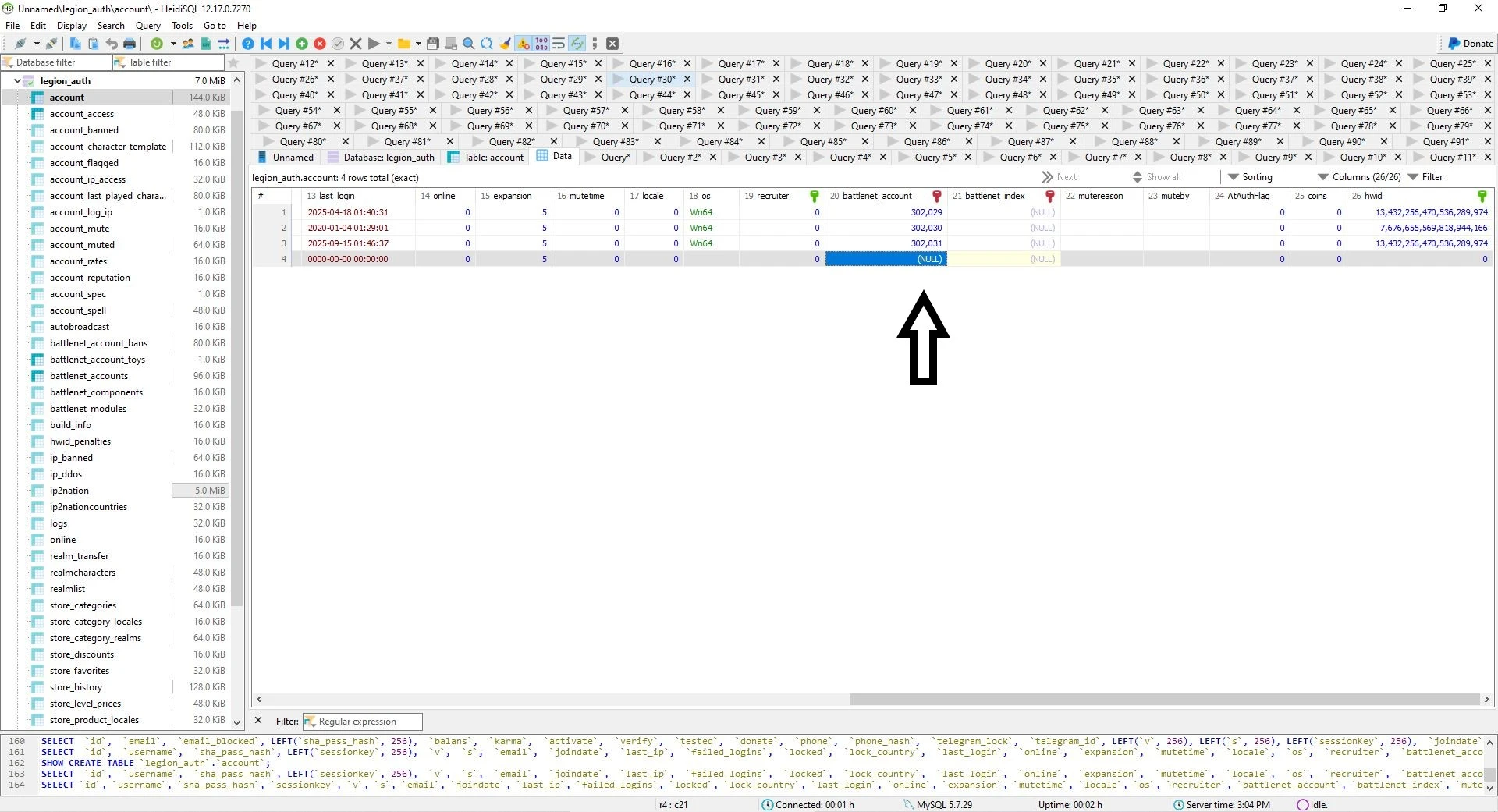Viewport: 1498px width, 812px height.
Task: Jump to last row icon
Action: pyautogui.click(x=283, y=44)
